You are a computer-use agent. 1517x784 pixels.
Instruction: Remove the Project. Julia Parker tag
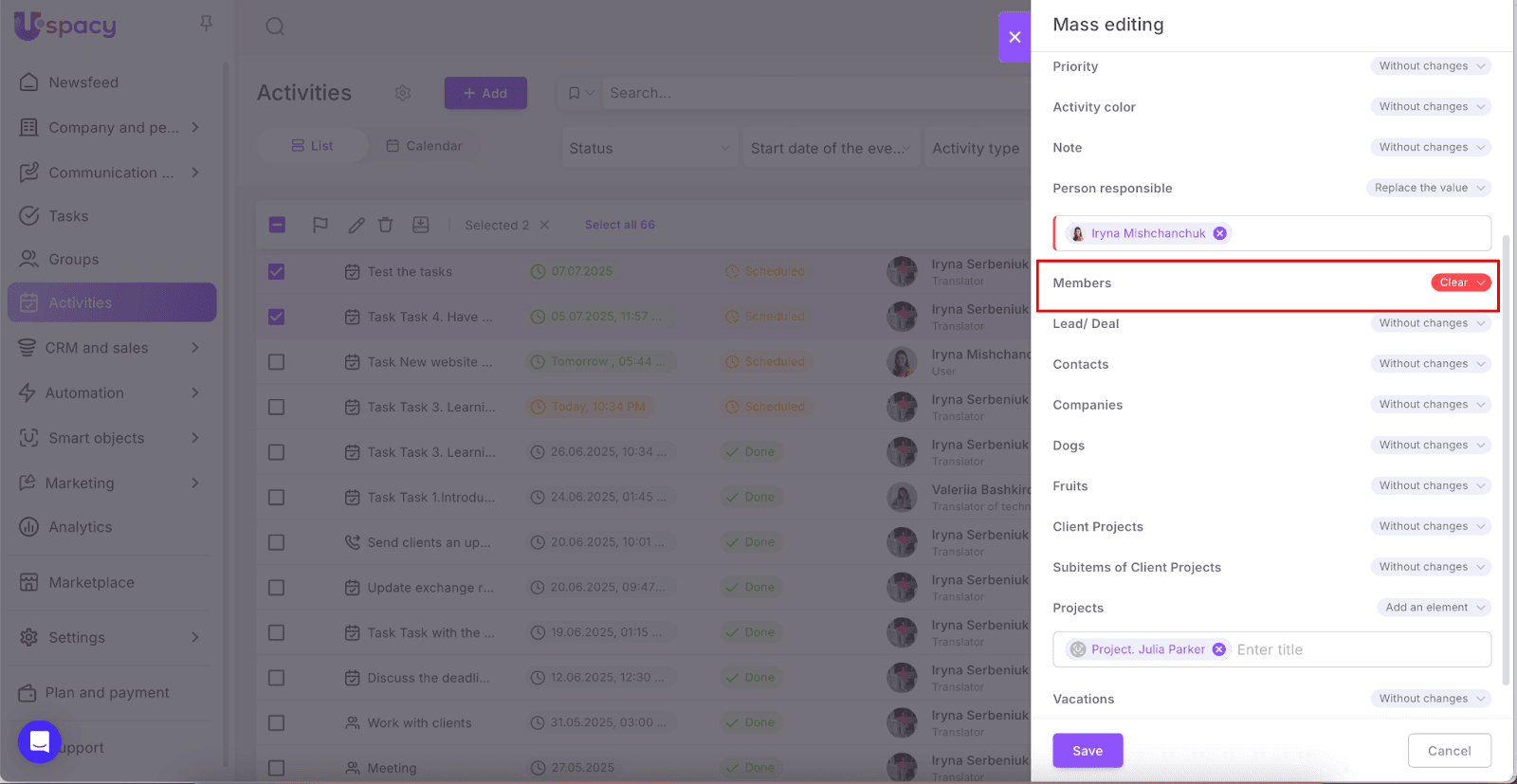1219,649
